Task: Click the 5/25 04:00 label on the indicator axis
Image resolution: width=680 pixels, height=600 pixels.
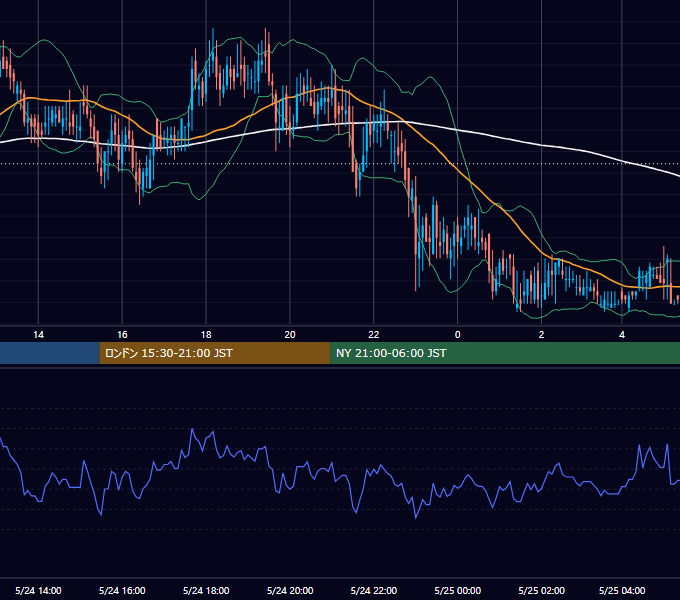Action: coord(622,590)
